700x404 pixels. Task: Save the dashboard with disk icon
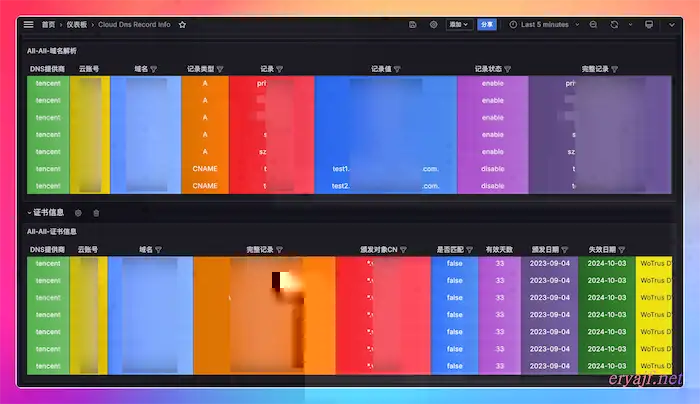click(412, 25)
